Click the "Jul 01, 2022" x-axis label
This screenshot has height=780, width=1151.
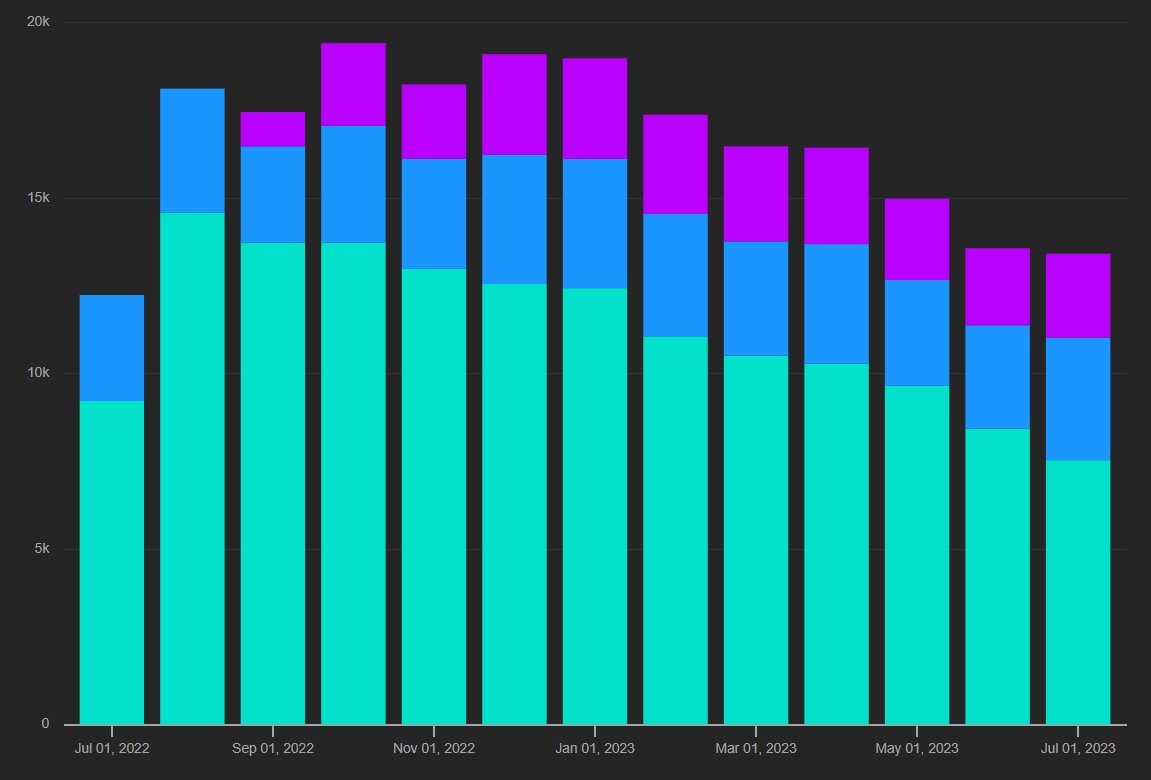111,748
